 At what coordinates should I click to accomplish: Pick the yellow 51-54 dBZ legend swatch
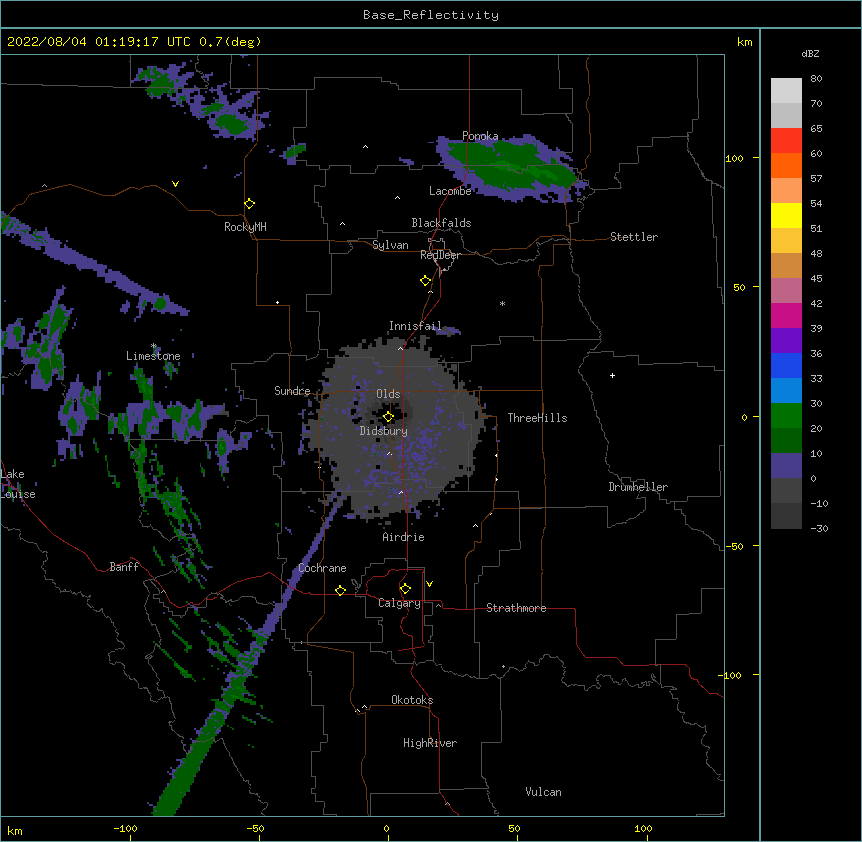tap(786, 215)
